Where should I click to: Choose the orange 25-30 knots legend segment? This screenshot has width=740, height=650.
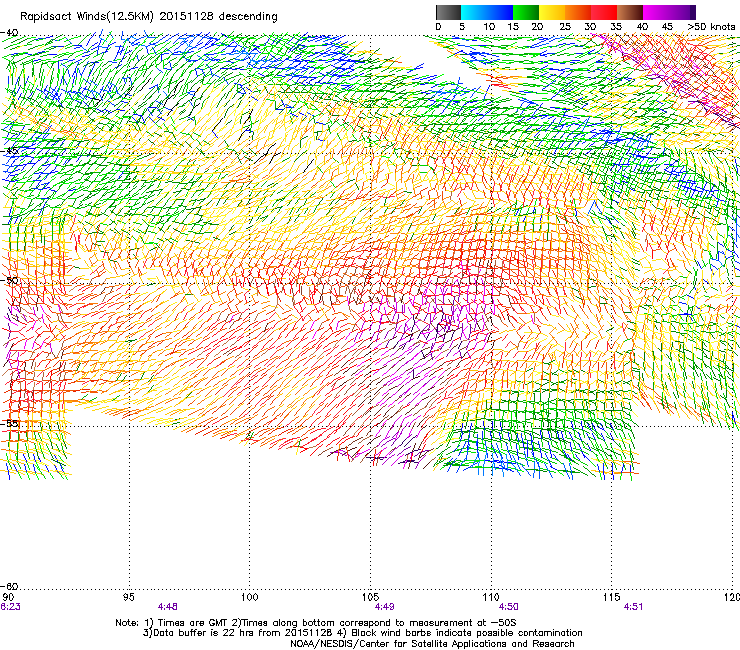click(x=578, y=12)
